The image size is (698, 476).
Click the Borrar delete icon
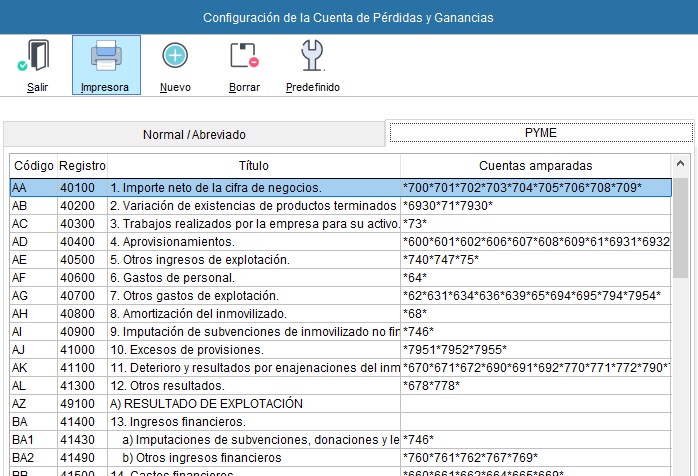point(244,57)
